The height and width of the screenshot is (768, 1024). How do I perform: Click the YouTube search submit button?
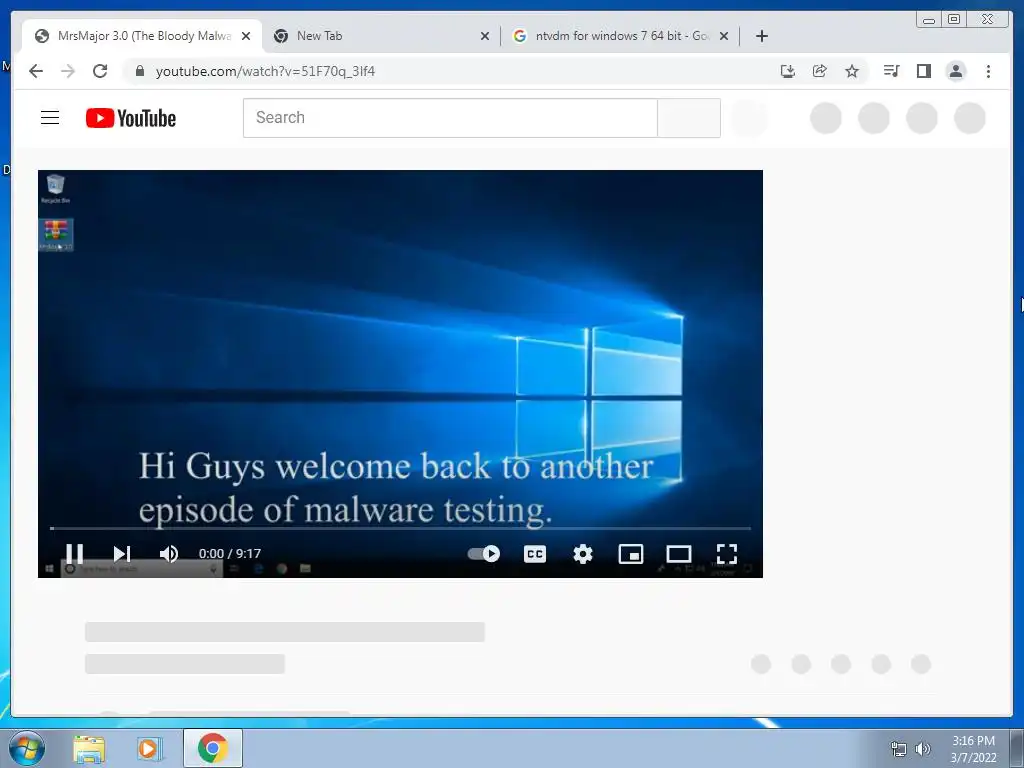(x=689, y=118)
